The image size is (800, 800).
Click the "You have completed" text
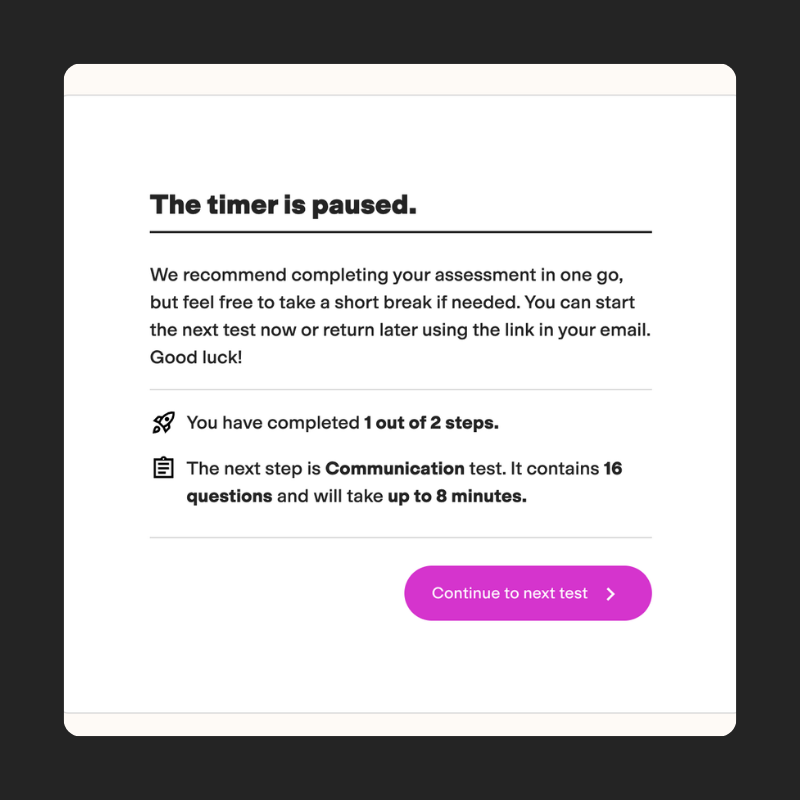pos(273,423)
